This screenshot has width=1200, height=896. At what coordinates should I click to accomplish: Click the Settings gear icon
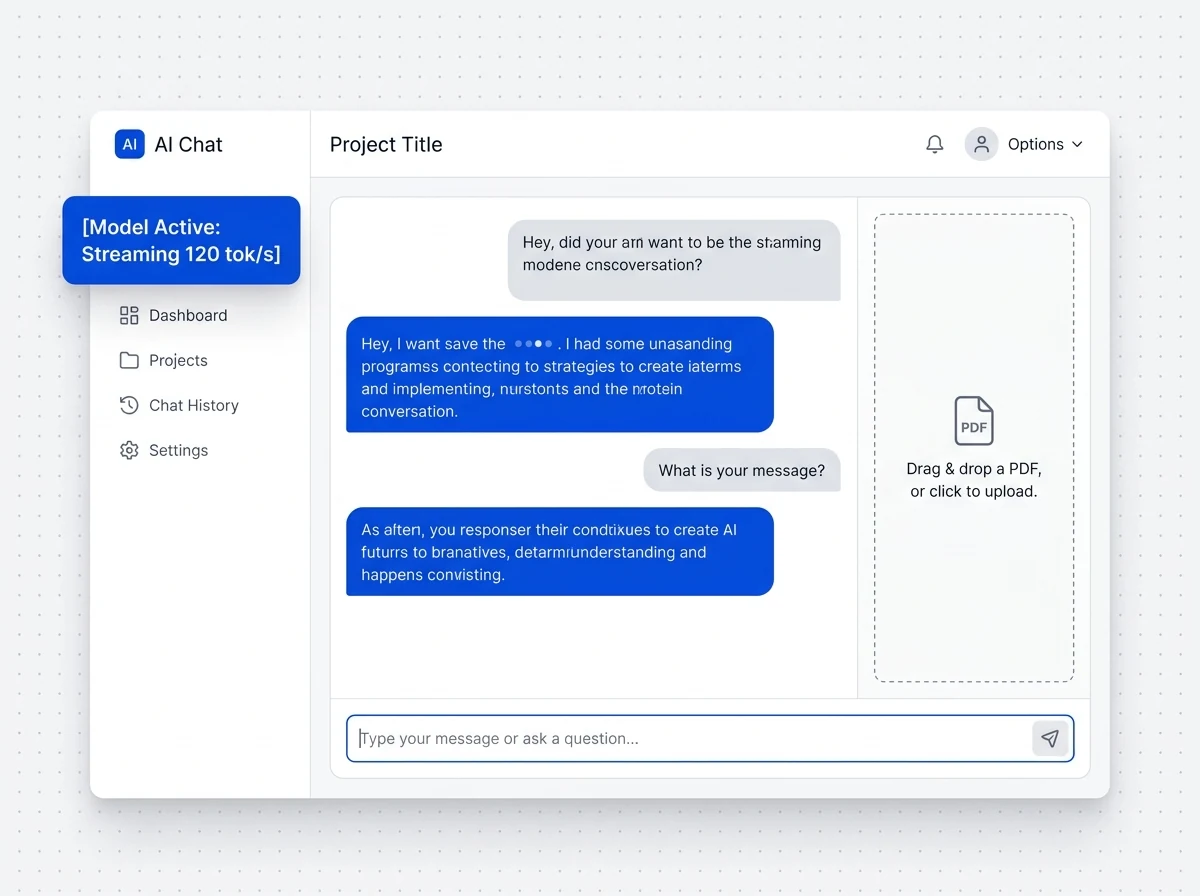click(x=129, y=450)
